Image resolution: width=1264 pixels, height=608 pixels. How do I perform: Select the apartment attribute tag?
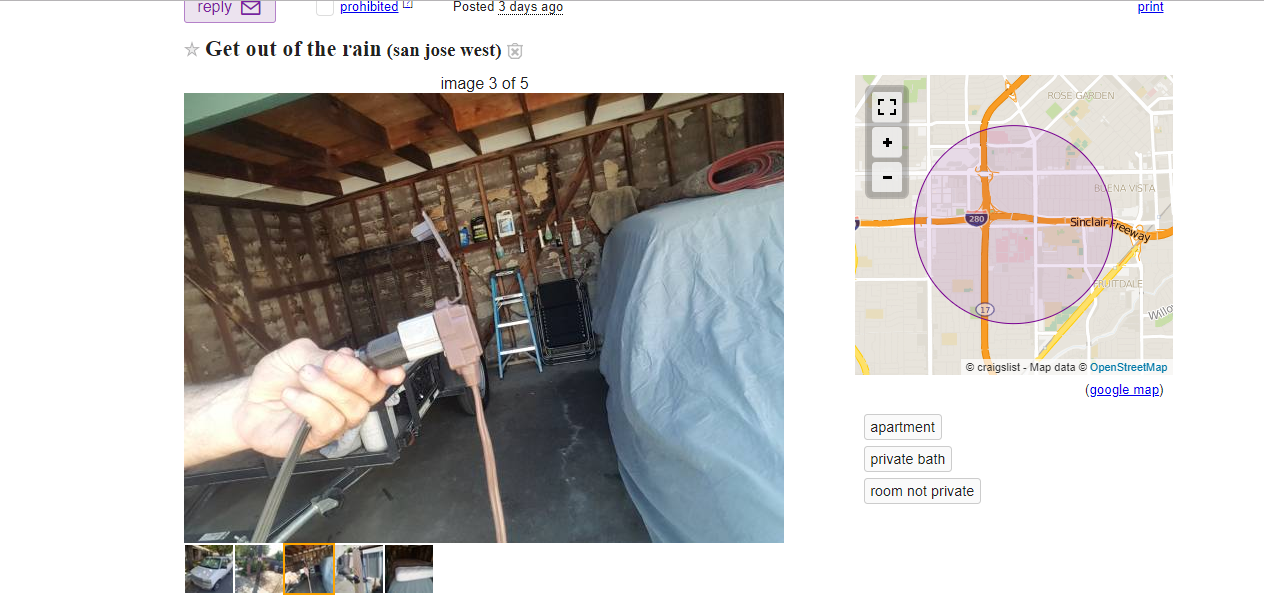(903, 427)
